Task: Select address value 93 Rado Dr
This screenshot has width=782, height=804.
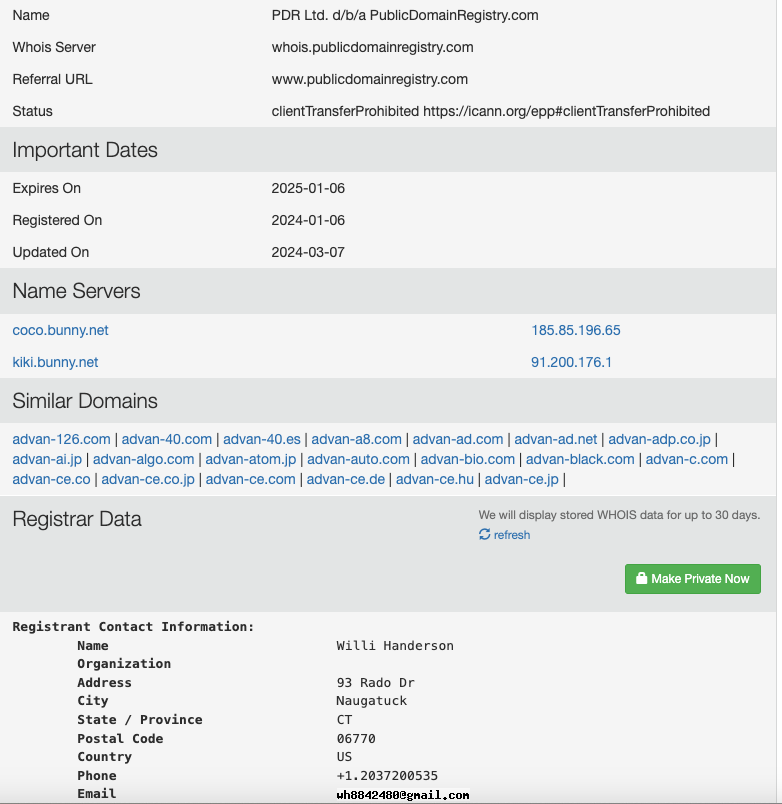Action: point(375,682)
